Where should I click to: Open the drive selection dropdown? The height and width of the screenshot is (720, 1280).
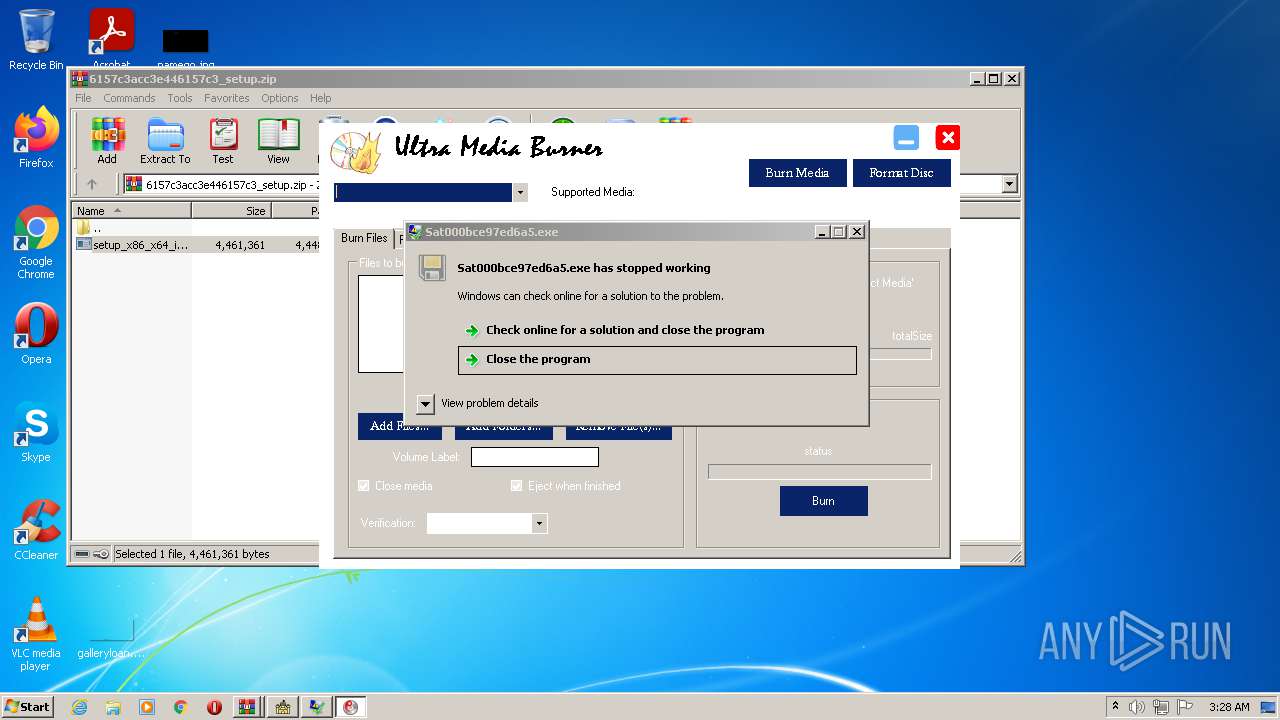pos(520,192)
